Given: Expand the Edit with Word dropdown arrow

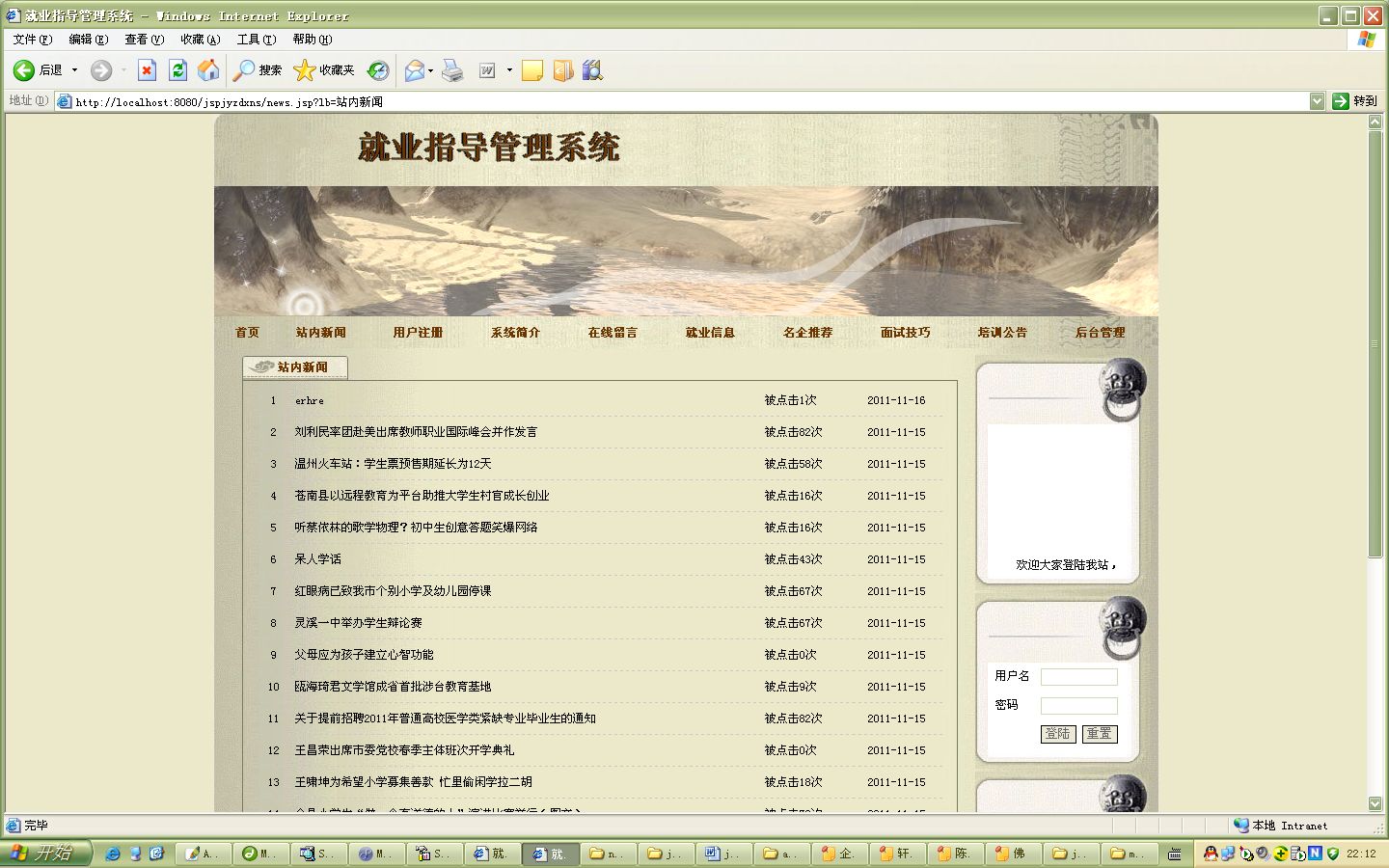Looking at the screenshot, I should point(509,70).
